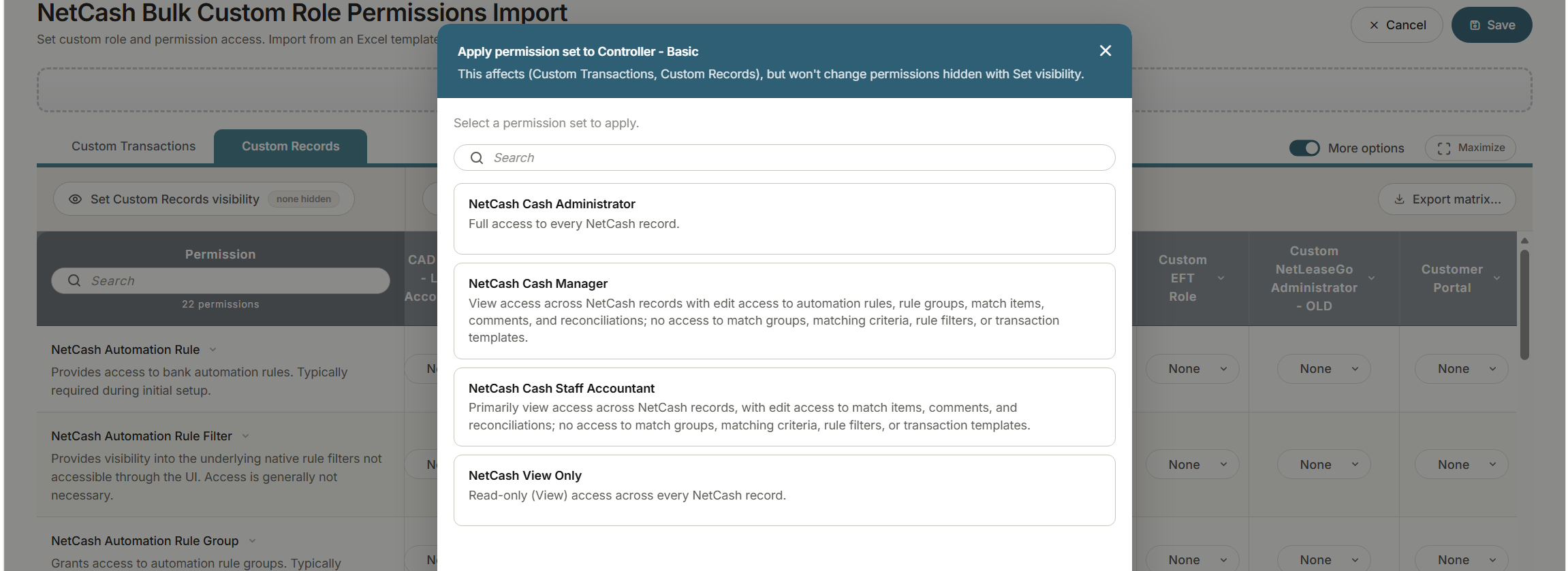The width and height of the screenshot is (1568, 571).
Task: Select the Custom Records tab
Action: tap(291, 146)
